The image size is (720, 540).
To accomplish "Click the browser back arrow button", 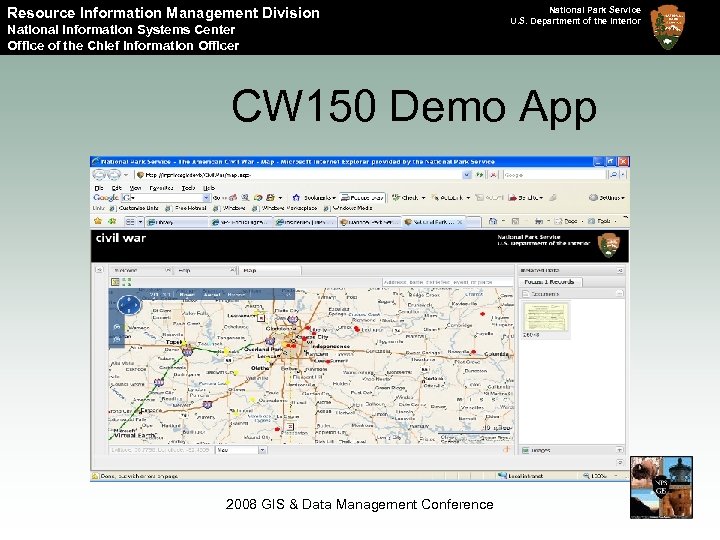I will pos(99,175).
